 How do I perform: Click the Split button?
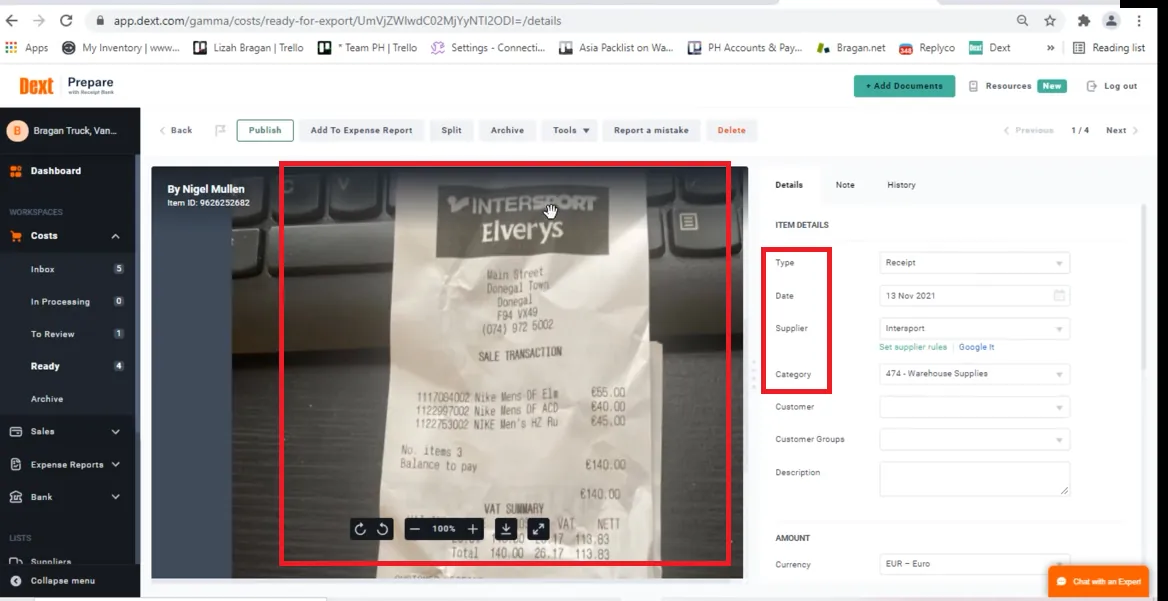(x=451, y=130)
